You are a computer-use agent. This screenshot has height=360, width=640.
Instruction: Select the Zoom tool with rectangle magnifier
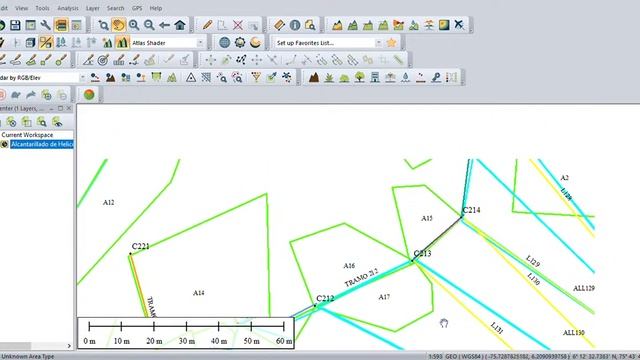tap(103, 25)
